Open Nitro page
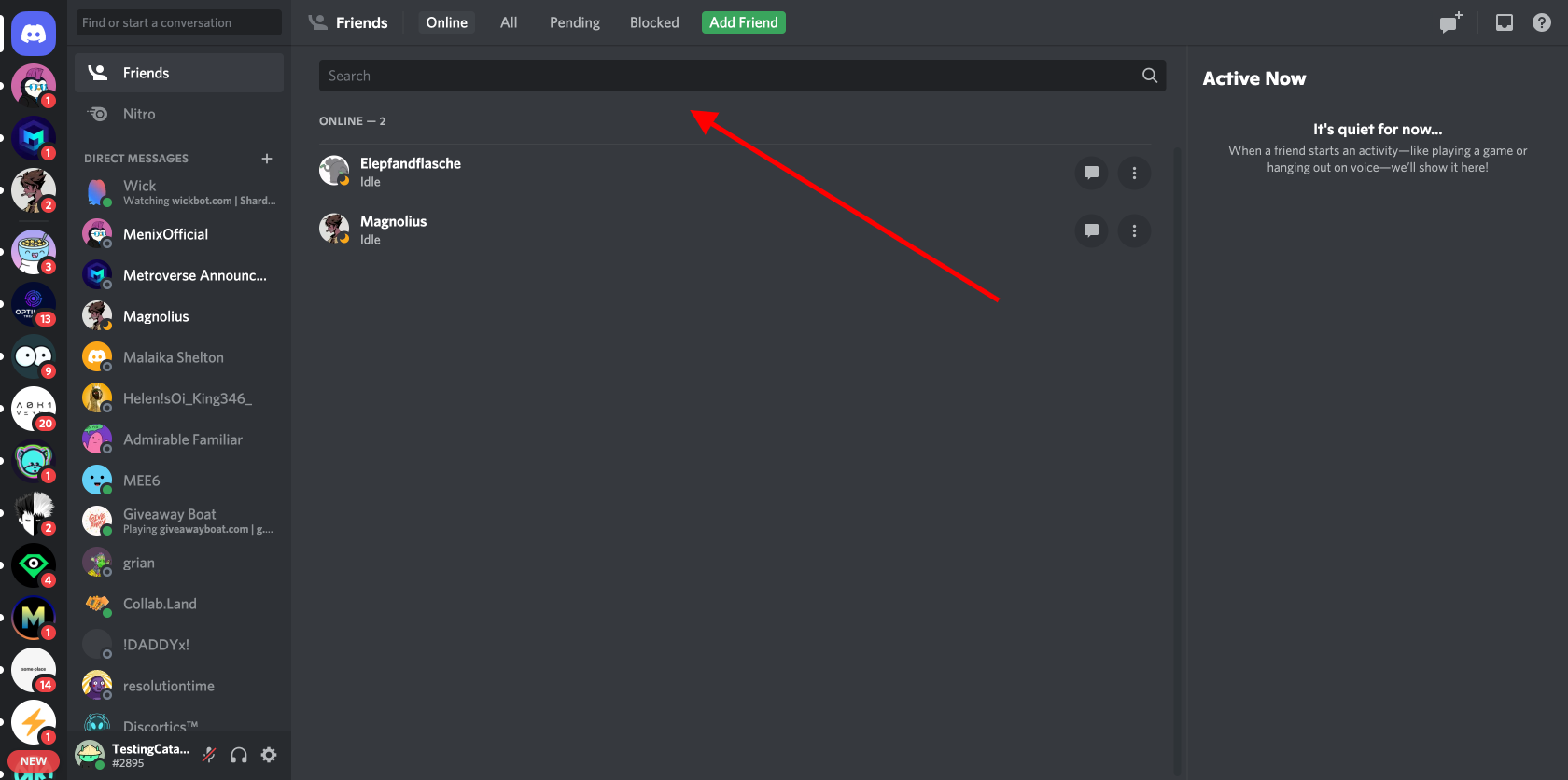 tap(179, 114)
